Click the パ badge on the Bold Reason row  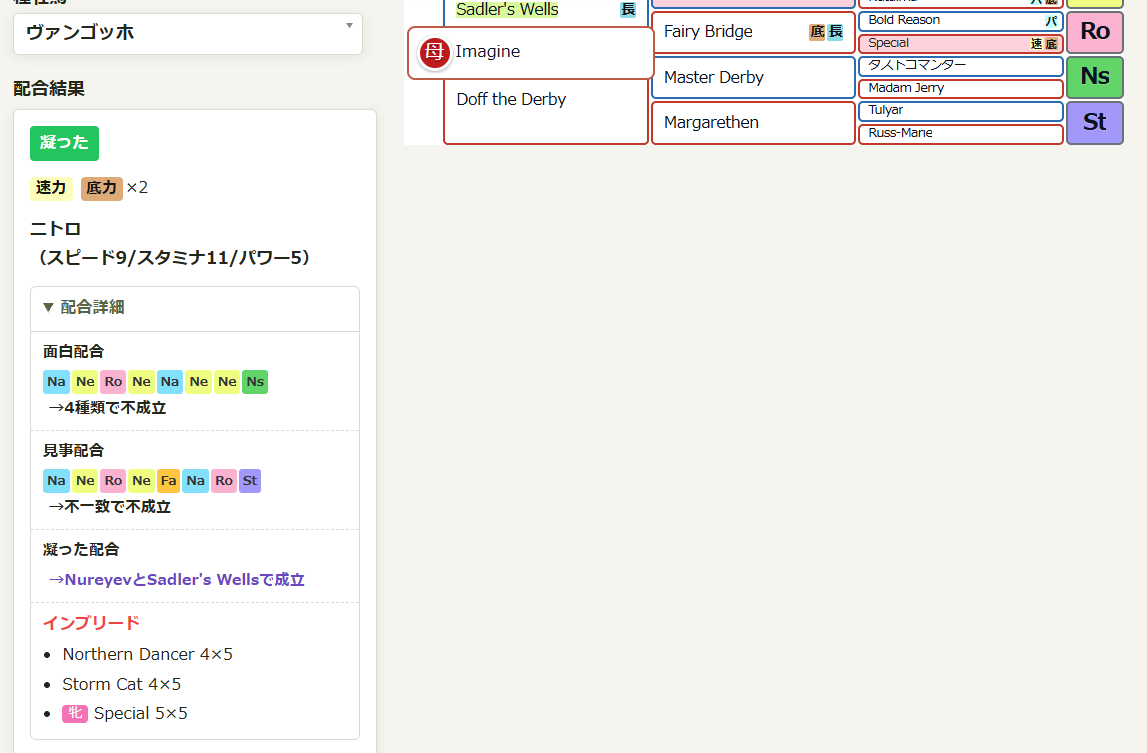click(x=1051, y=20)
